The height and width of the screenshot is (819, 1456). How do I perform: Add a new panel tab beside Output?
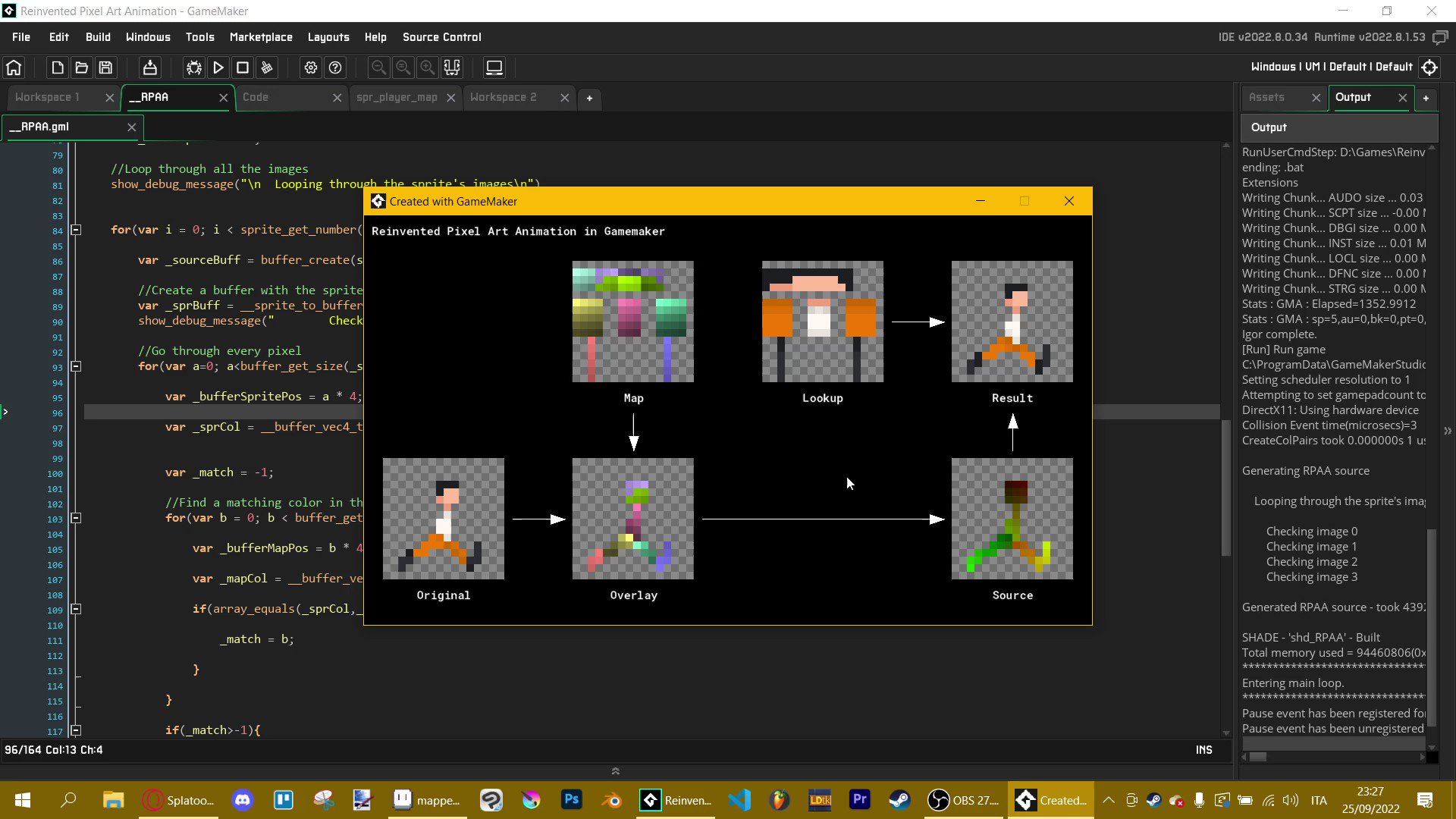click(1426, 98)
